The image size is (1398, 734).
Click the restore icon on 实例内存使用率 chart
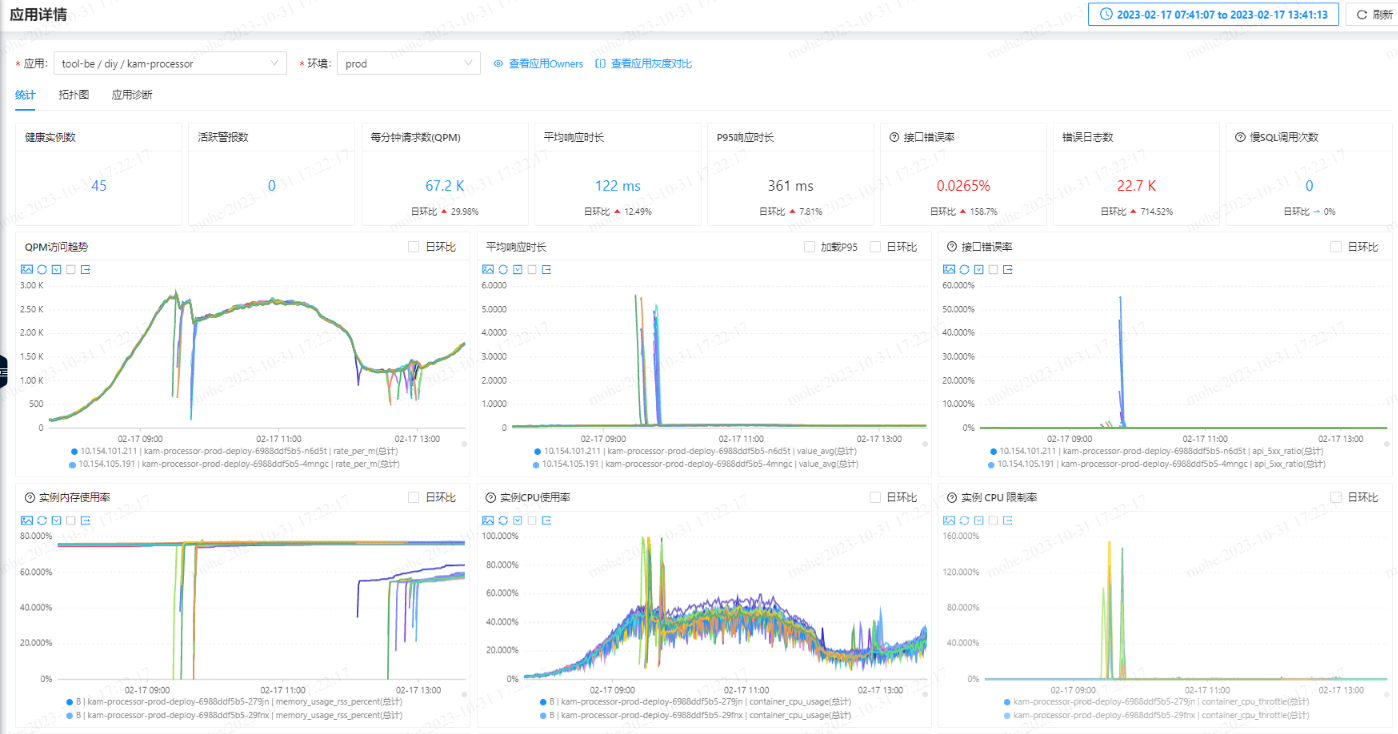point(41,520)
